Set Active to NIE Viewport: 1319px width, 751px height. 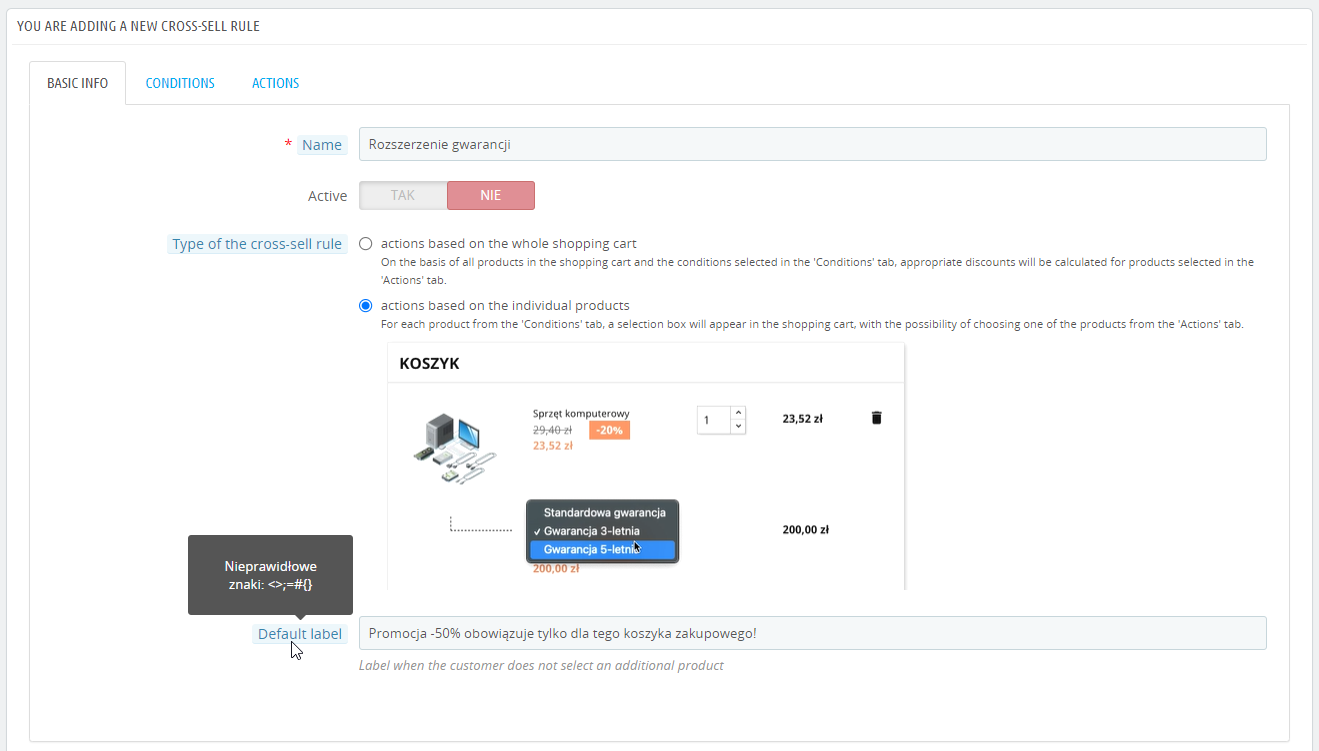pyautogui.click(x=490, y=195)
